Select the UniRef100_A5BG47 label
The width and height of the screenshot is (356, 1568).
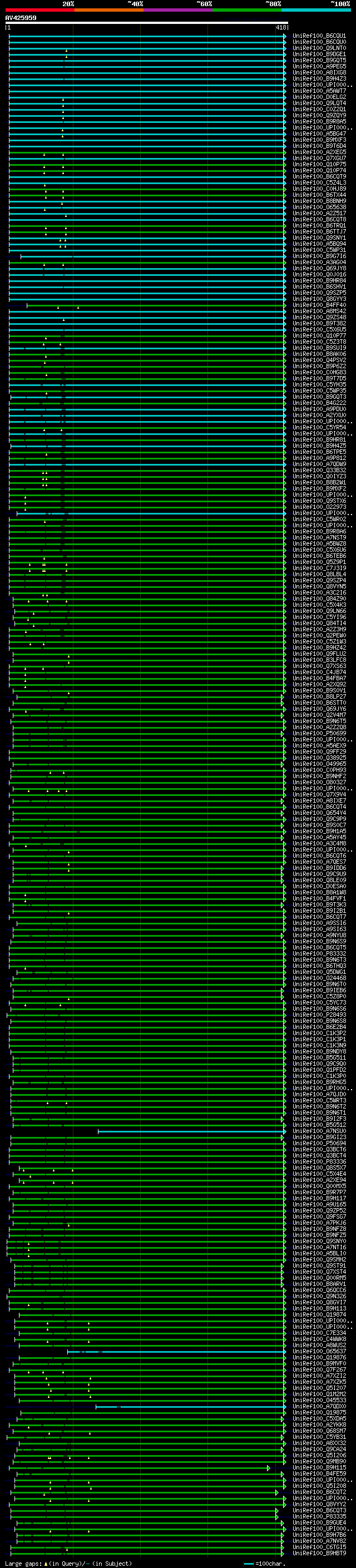pos(319,134)
